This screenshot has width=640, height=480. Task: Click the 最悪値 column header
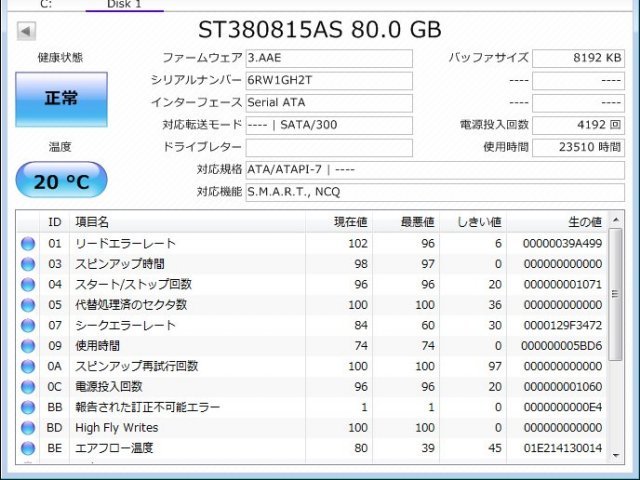(x=406, y=222)
